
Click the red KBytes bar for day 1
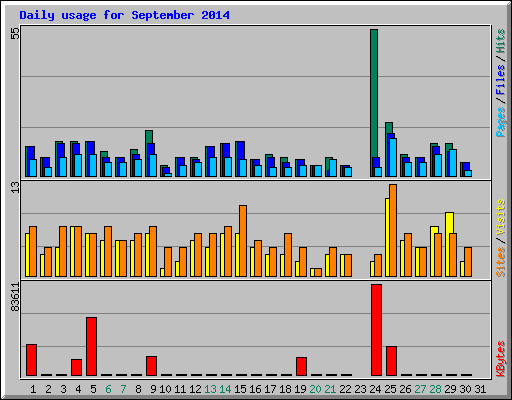tap(31, 360)
